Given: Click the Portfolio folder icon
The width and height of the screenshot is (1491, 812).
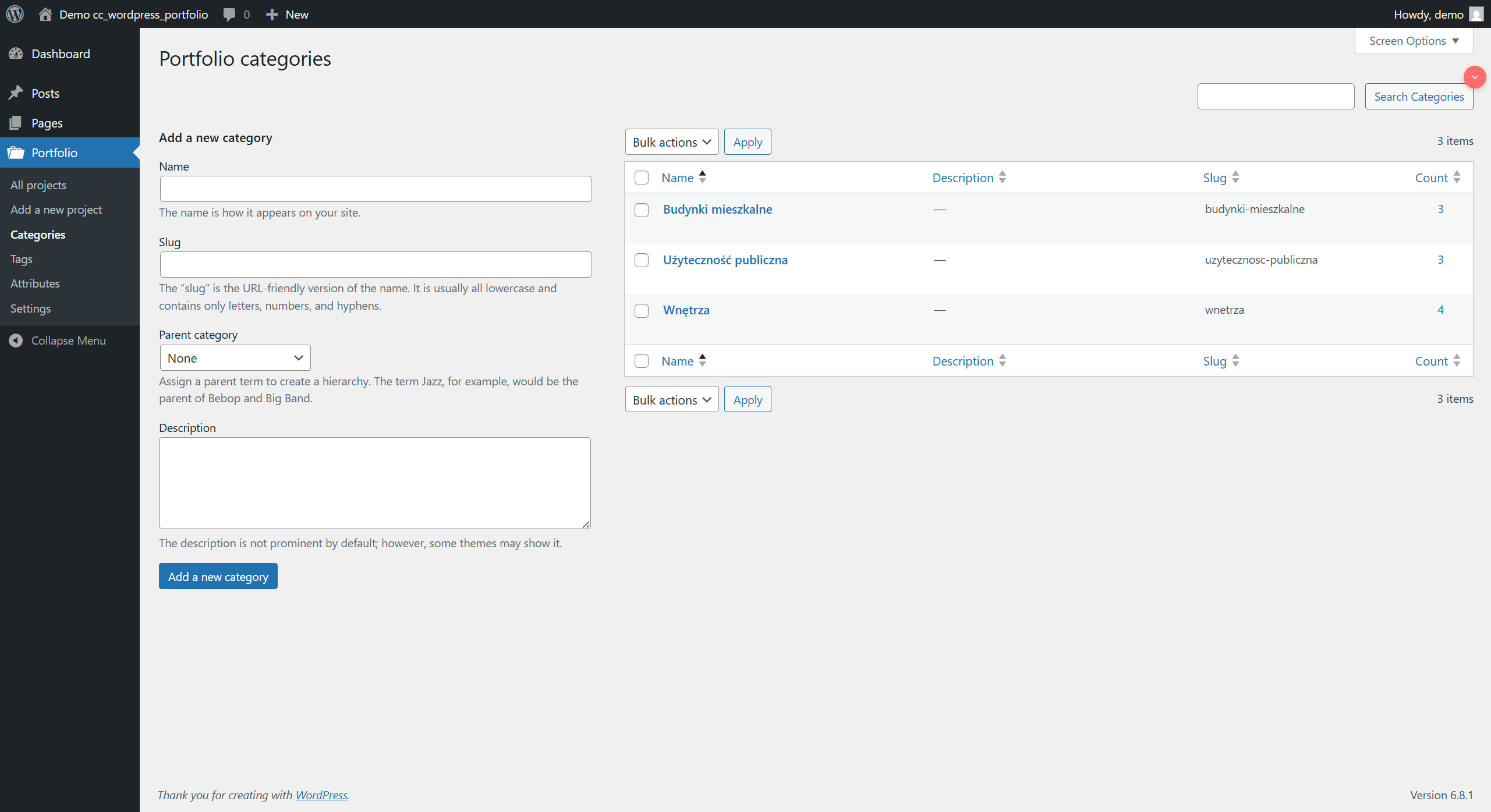Looking at the screenshot, I should pyautogui.click(x=17, y=153).
